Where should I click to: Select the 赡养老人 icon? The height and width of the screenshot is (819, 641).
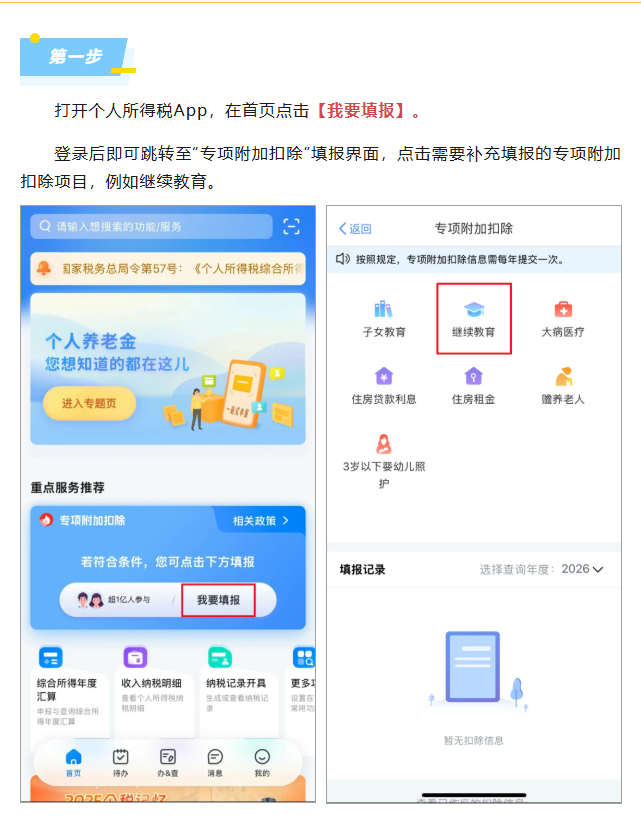(563, 376)
